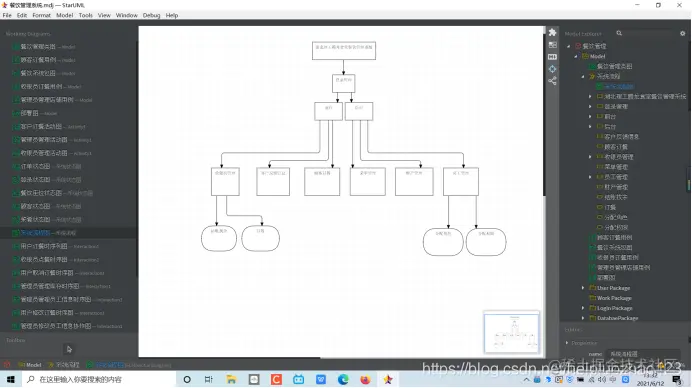This screenshot has height=388, width=692.
Task: Select the 分配角色 rounded node on canvas
Action: coord(443,241)
